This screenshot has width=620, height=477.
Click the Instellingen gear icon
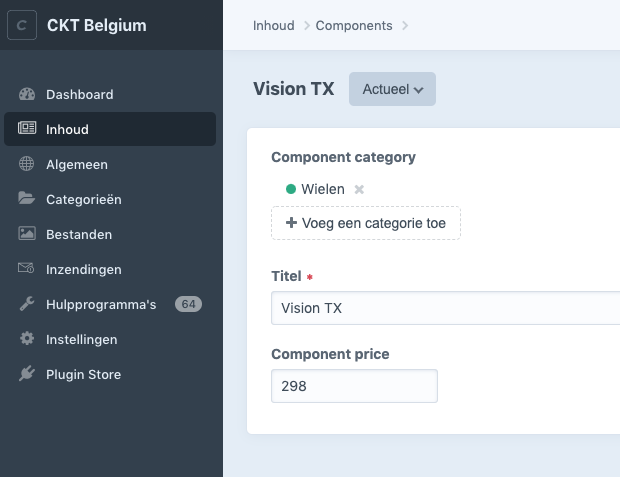point(27,339)
